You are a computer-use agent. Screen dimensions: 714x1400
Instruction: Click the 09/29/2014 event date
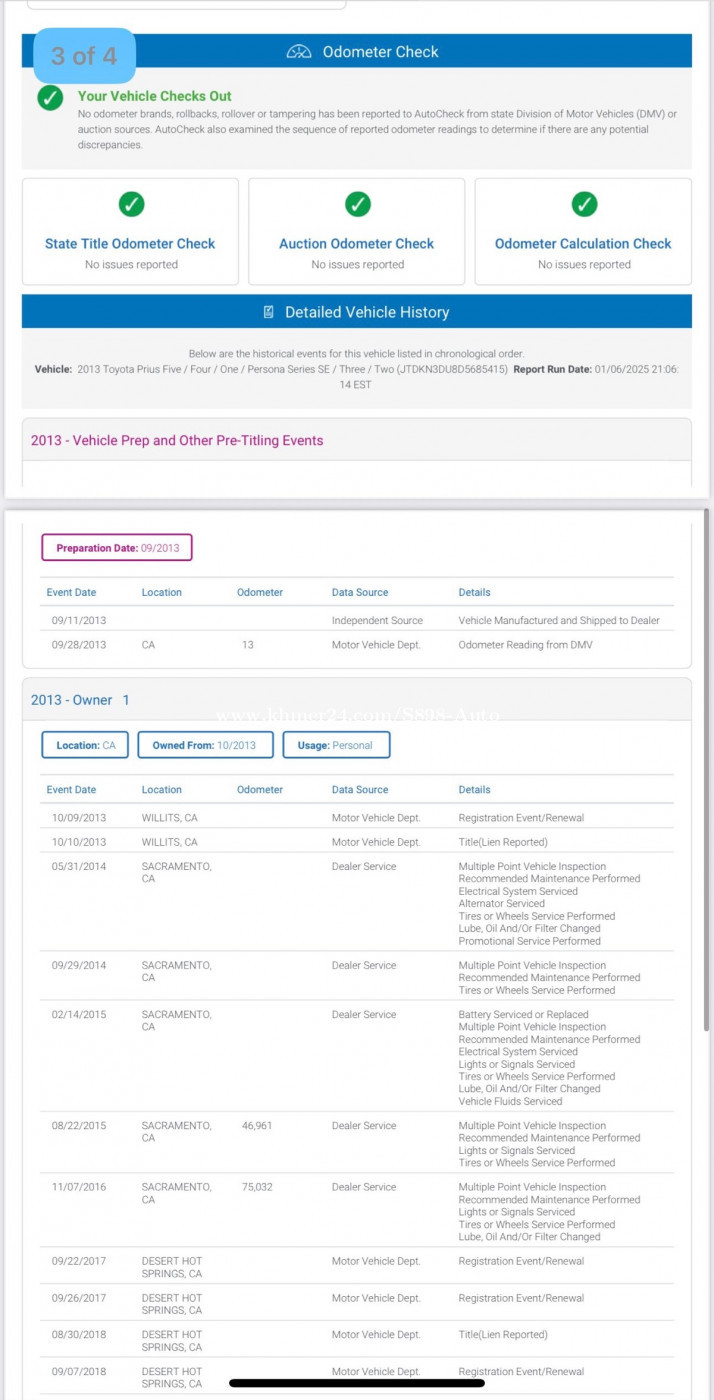point(79,966)
